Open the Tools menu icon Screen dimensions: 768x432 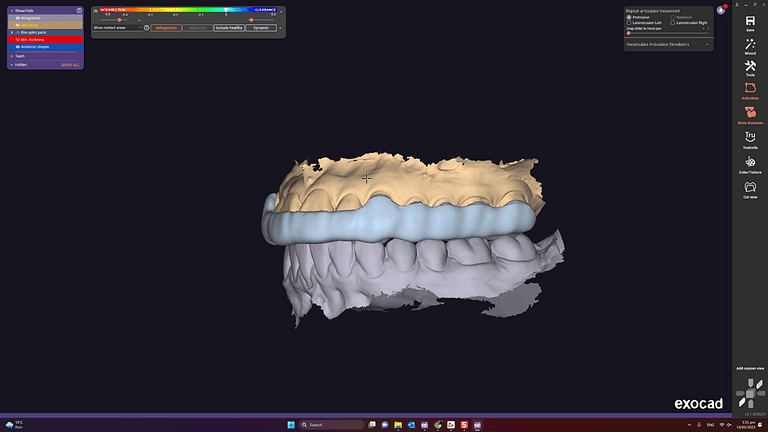click(x=749, y=67)
